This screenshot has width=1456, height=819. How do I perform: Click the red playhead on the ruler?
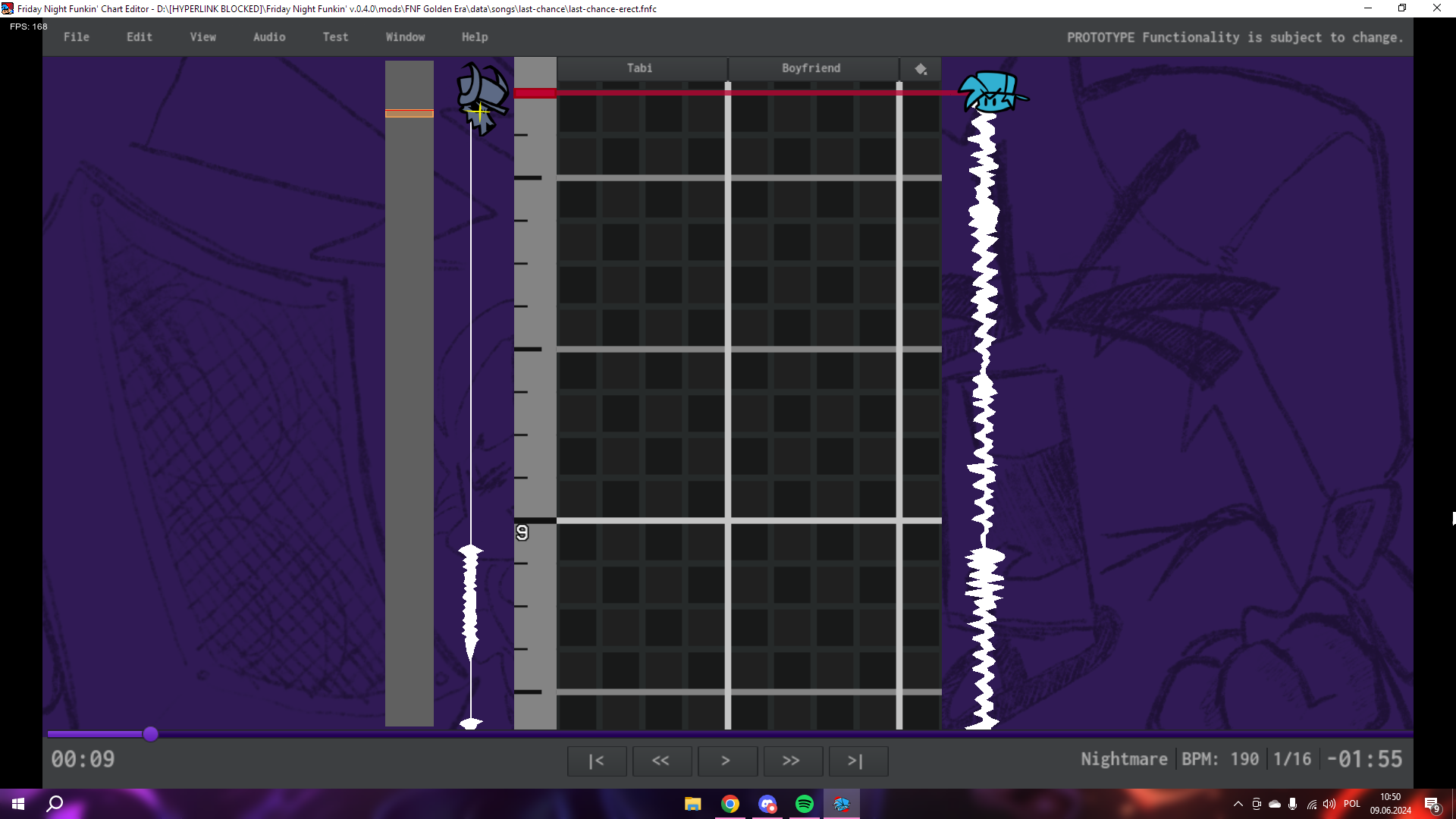coord(535,93)
